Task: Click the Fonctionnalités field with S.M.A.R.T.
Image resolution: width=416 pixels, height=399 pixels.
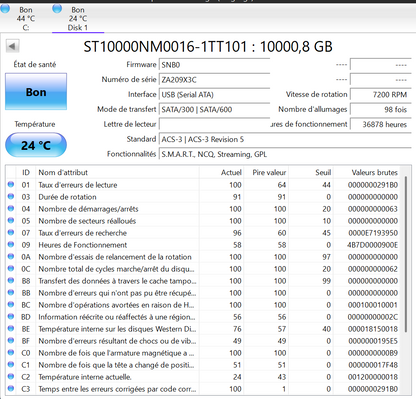Action: coord(285,154)
